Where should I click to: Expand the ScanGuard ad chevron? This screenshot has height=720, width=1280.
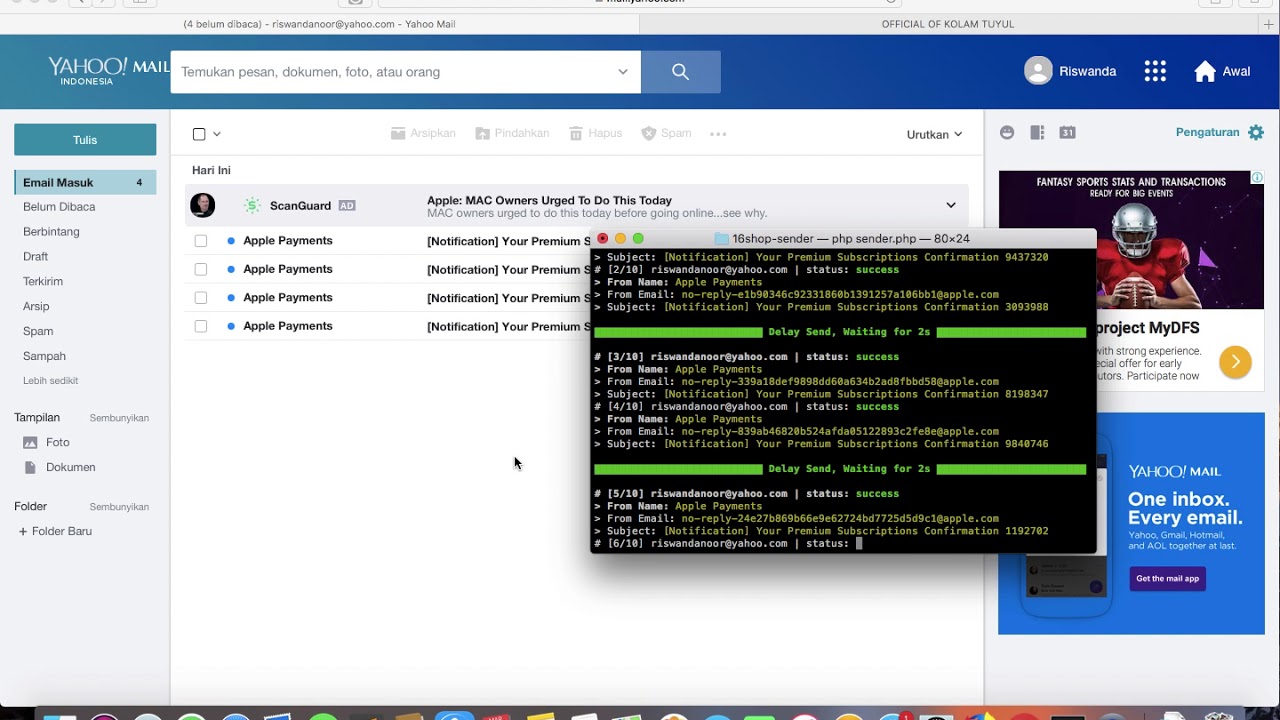pyautogui.click(x=951, y=205)
